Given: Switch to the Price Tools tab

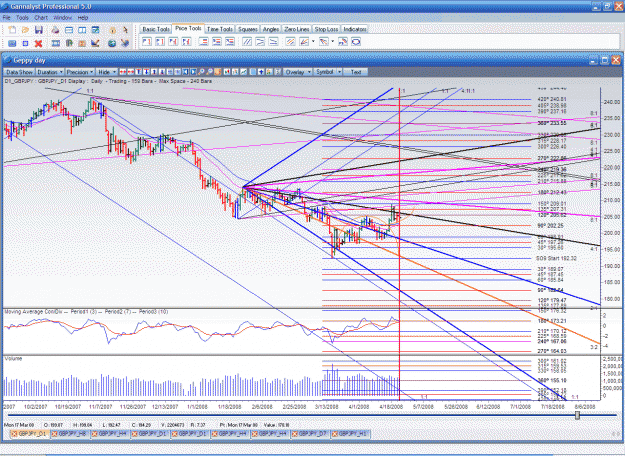Looking at the screenshot, I should pyautogui.click(x=188, y=28).
